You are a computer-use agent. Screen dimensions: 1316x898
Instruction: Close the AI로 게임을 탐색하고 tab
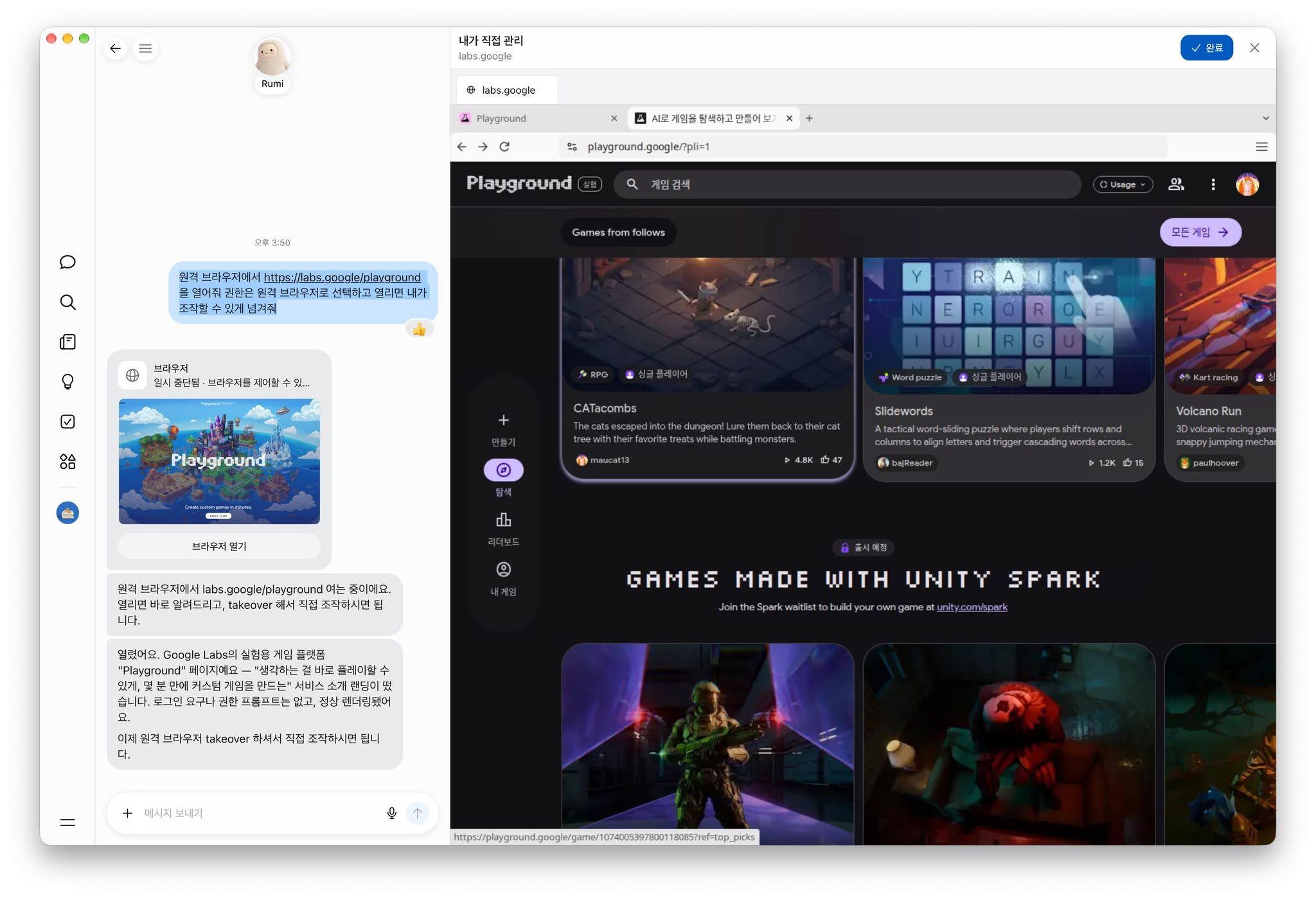click(x=789, y=118)
